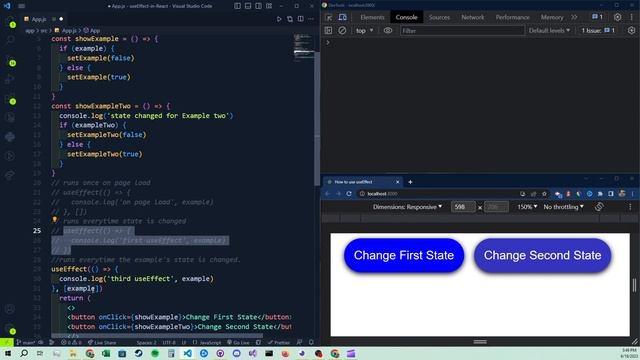Toggle VS Code secondary sidebar layout

click(x=259, y=6)
